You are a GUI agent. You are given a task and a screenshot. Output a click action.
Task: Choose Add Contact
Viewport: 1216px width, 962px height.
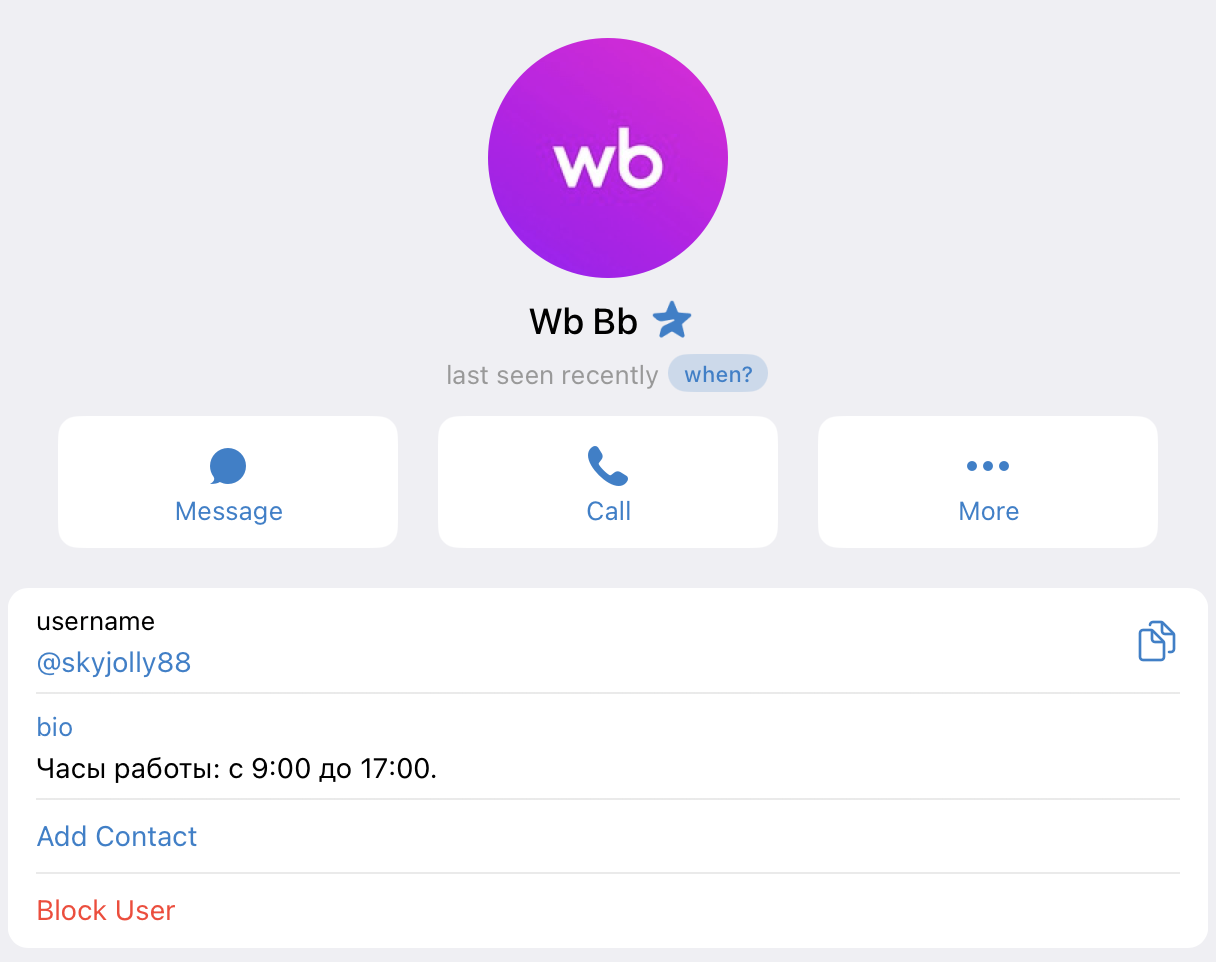click(117, 836)
